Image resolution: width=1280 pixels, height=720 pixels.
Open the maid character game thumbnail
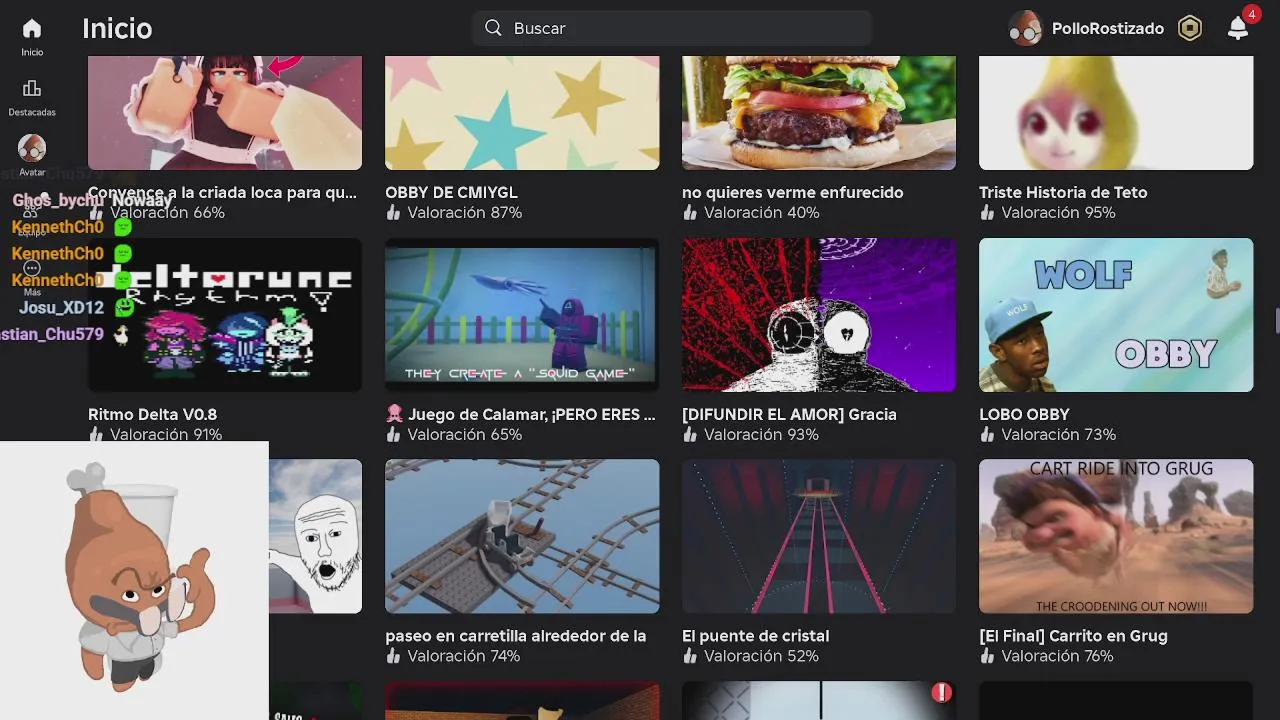225,113
